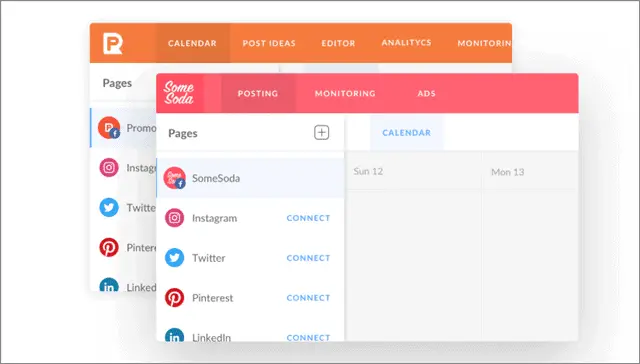Select SomeSoda Facebook page row
This screenshot has height=364, width=640.
(250, 178)
